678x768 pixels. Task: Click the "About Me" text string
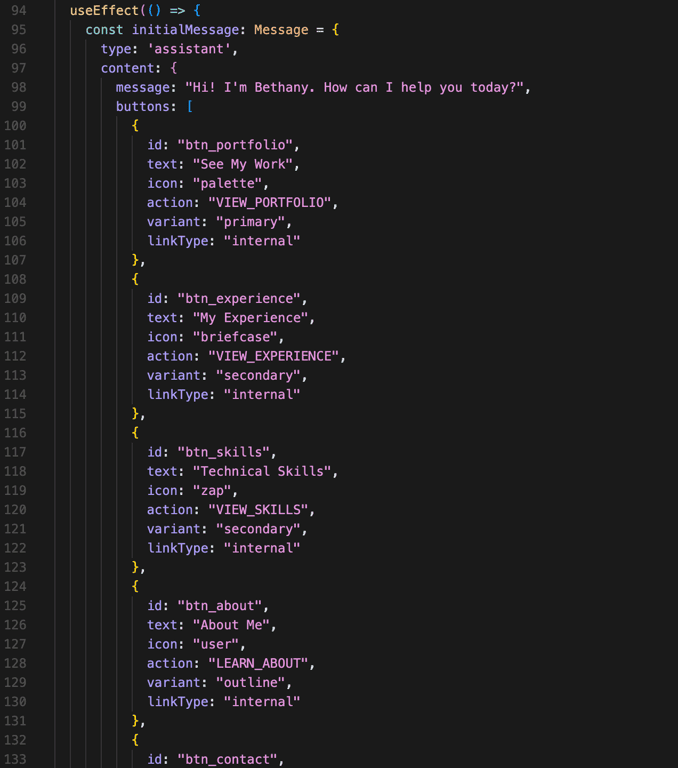click(x=231, y=625)
